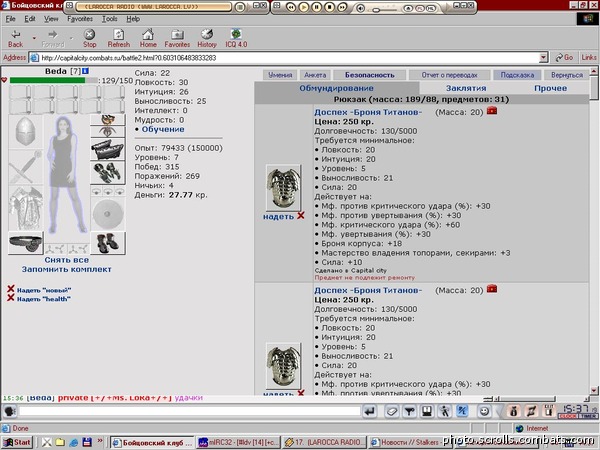Click the first Броня Титанов armor thumbnail
This screenshot has width=600, height=450.
tap(283, 188)
